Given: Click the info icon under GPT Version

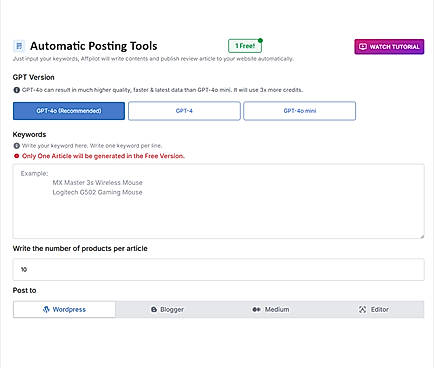Looking at the screenshot, I should coord(16,90).
